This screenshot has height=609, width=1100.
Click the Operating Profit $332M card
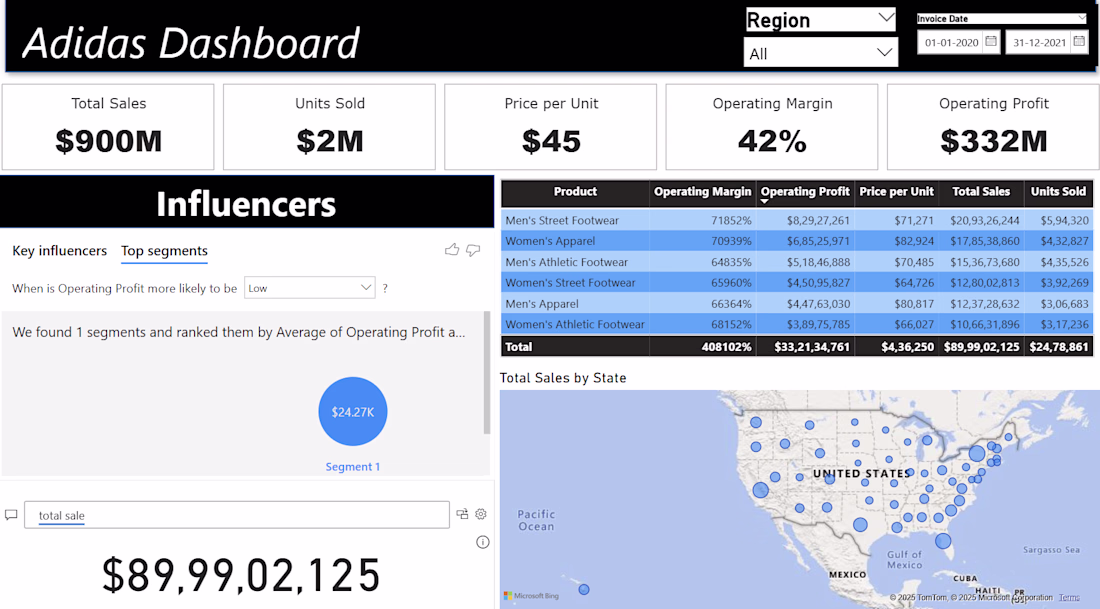pyautogui.click(x=993, y=127)
